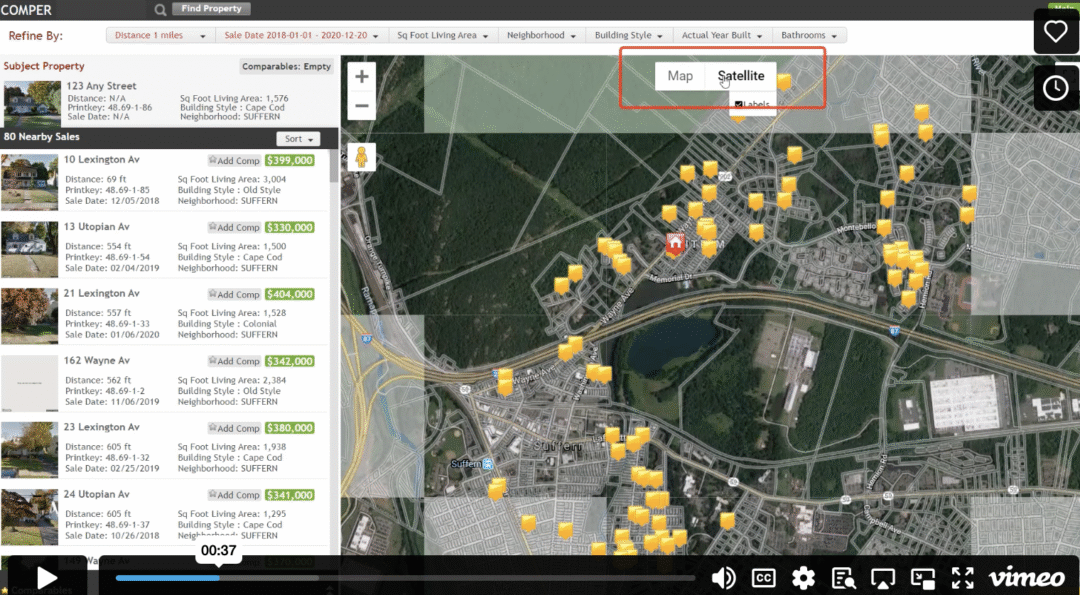Toggle the Labels checkbox on the map
The width and height of the screenshot is (1080, 595).
point(737,104)
